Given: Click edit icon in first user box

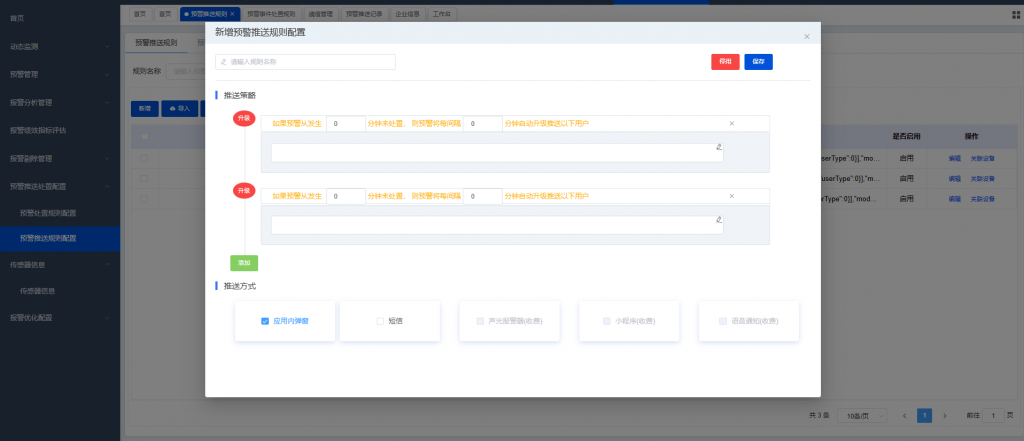Looking at the screenshot, I should click(x=718, y=147).
